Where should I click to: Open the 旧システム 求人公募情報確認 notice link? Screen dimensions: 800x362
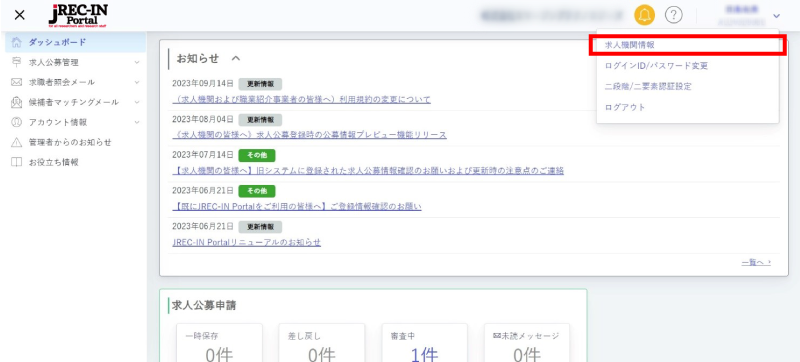[x=368, y=171]
